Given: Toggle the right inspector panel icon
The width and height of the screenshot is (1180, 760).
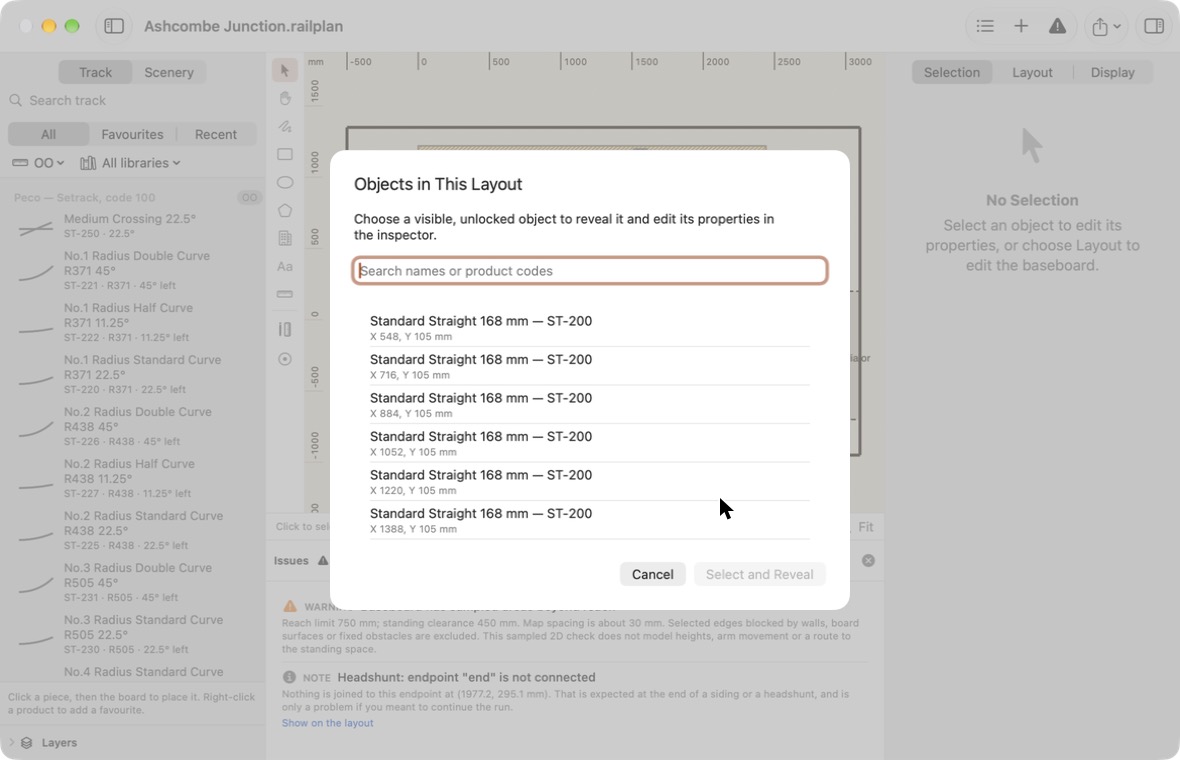Looking at the screenshot, I should [x=1154, y=26].
